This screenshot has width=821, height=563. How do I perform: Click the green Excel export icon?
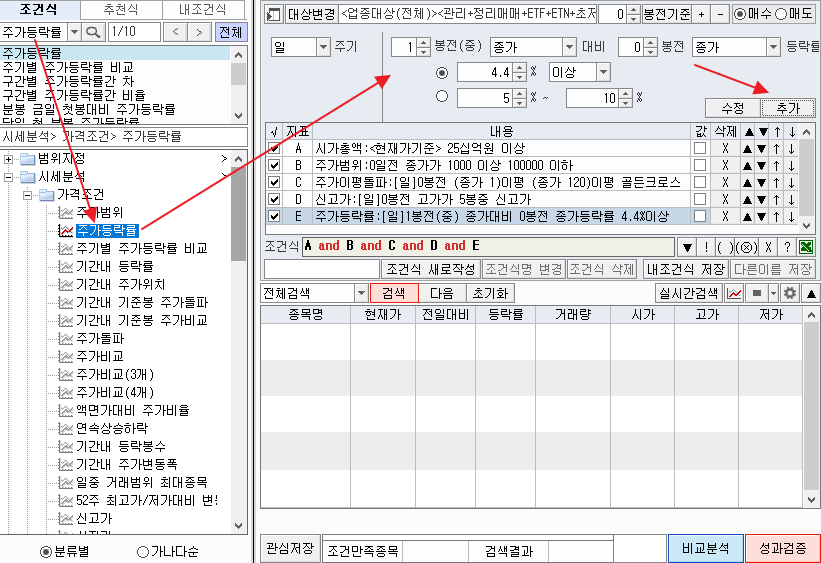pyautogui.click(x=805, y=247)
